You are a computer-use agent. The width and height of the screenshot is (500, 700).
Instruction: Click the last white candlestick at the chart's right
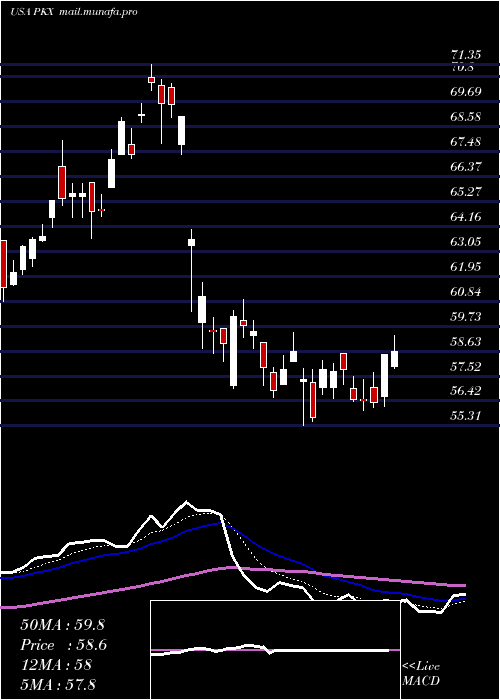pos(394,358)
